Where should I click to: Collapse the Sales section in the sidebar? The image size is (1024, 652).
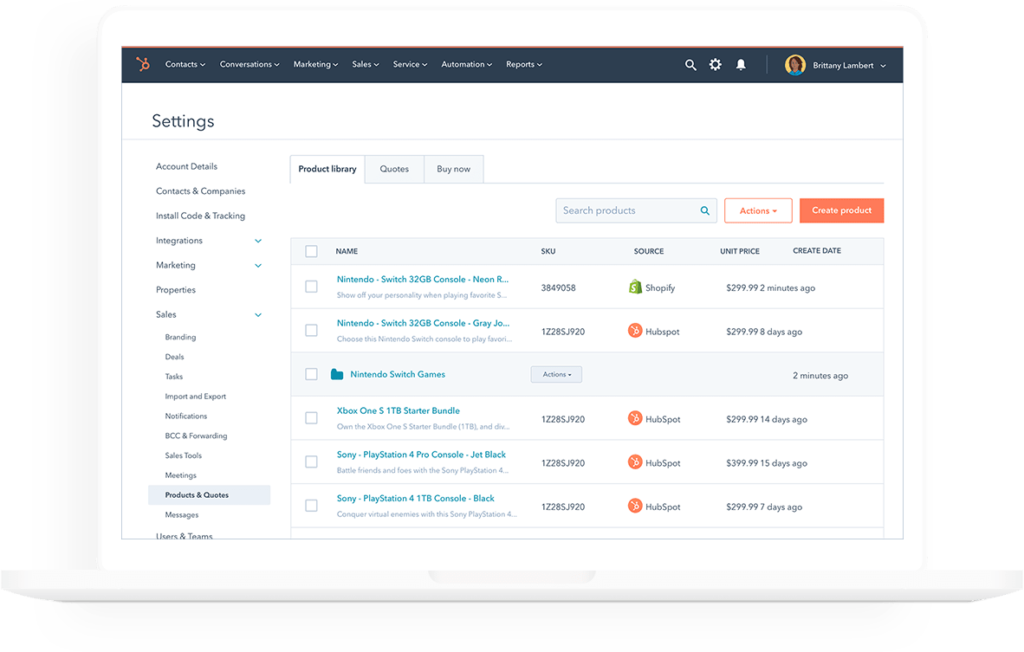click(x=258, y=314)
